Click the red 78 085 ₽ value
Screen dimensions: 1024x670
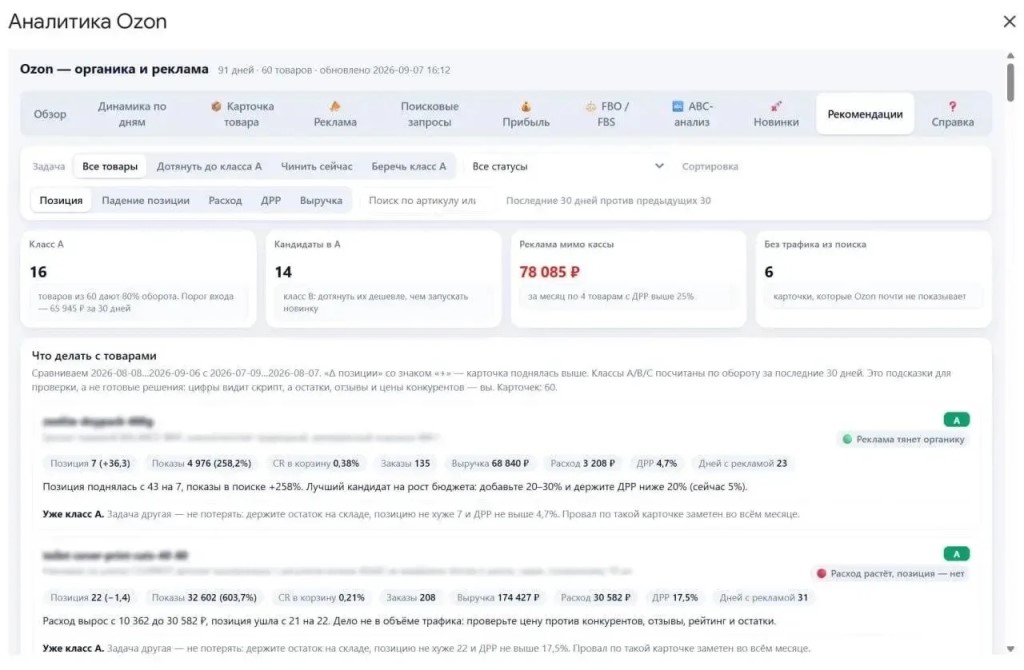[549, 272]
